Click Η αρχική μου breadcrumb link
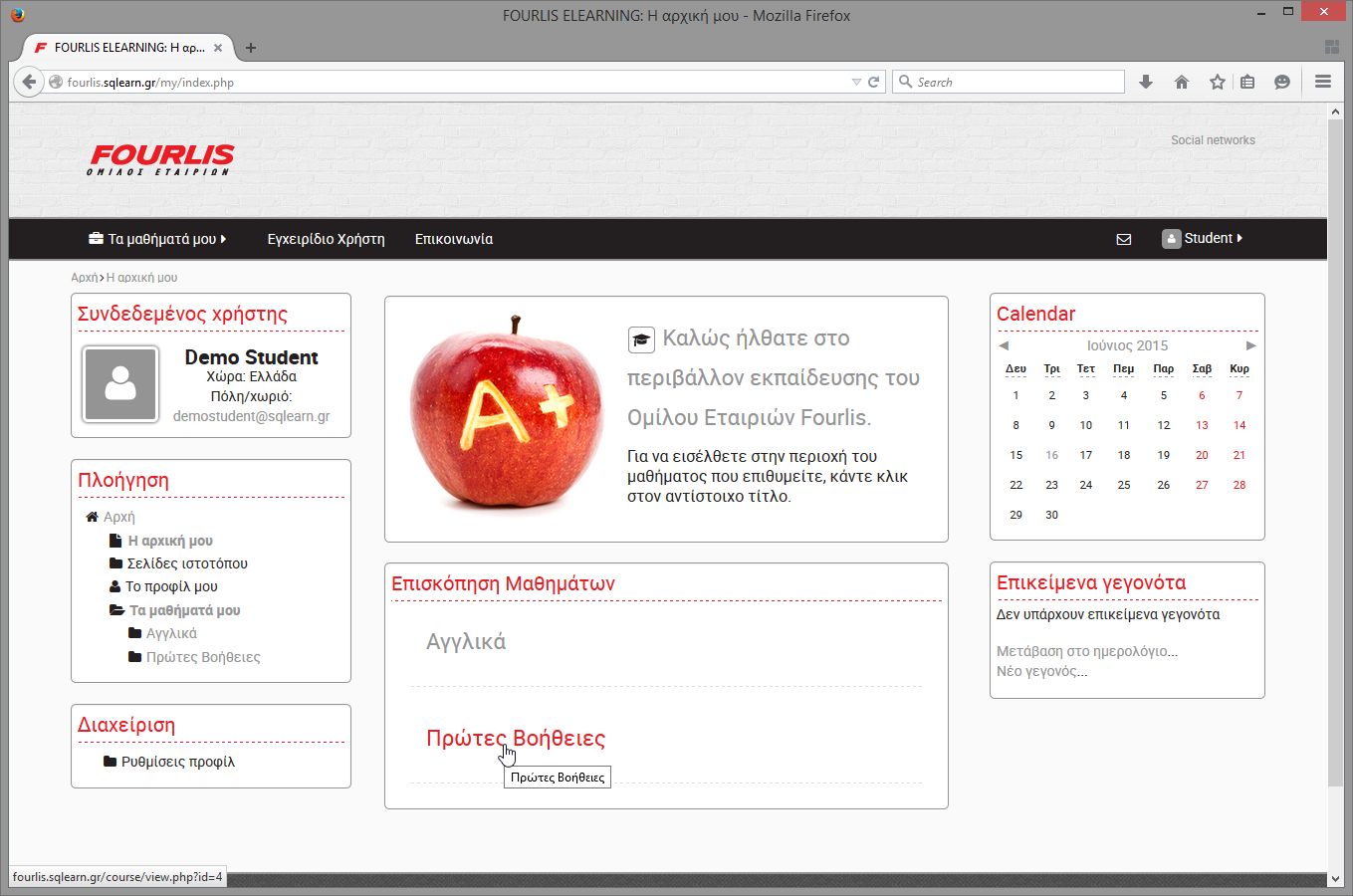1353x896 pixels. point(141,278)
